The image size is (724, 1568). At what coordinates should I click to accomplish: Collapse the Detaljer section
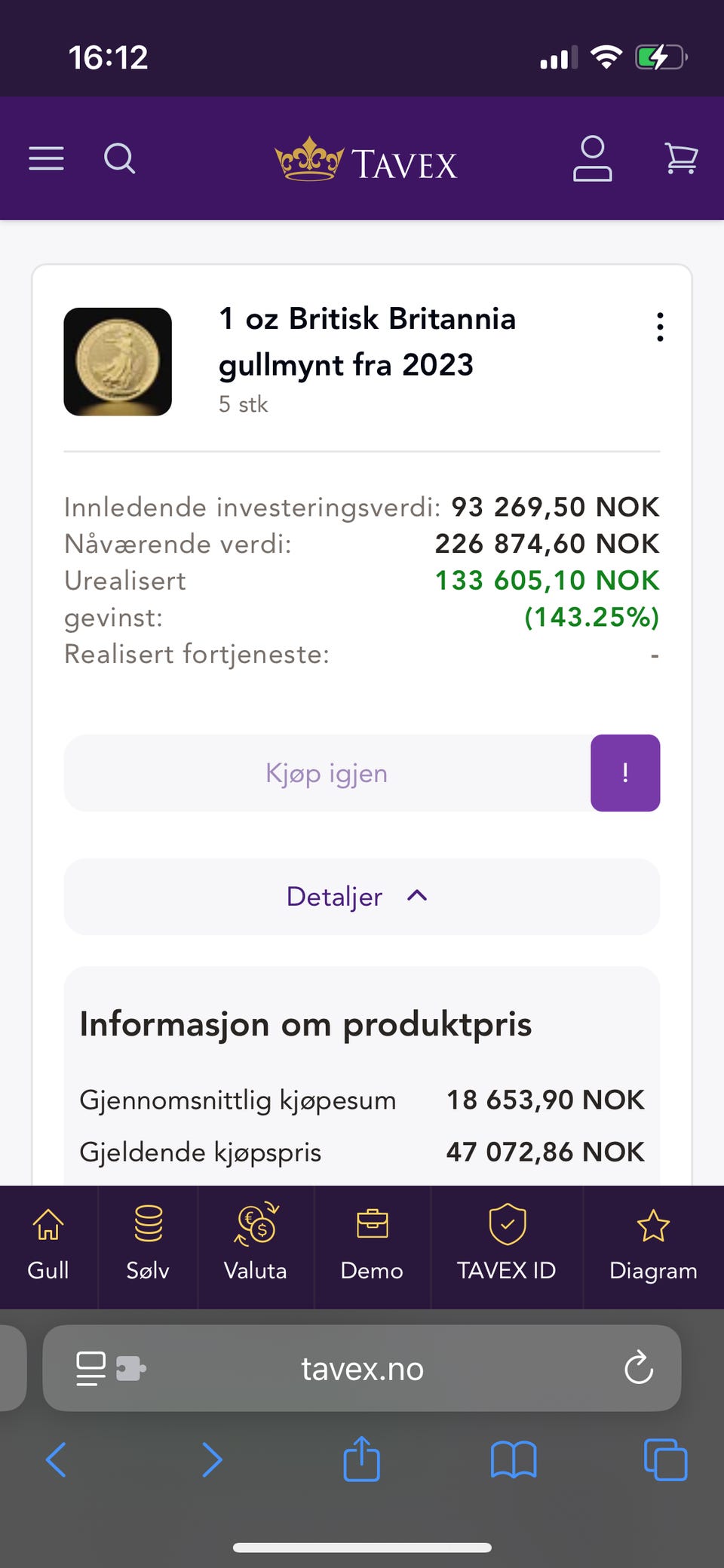[362, 897]
